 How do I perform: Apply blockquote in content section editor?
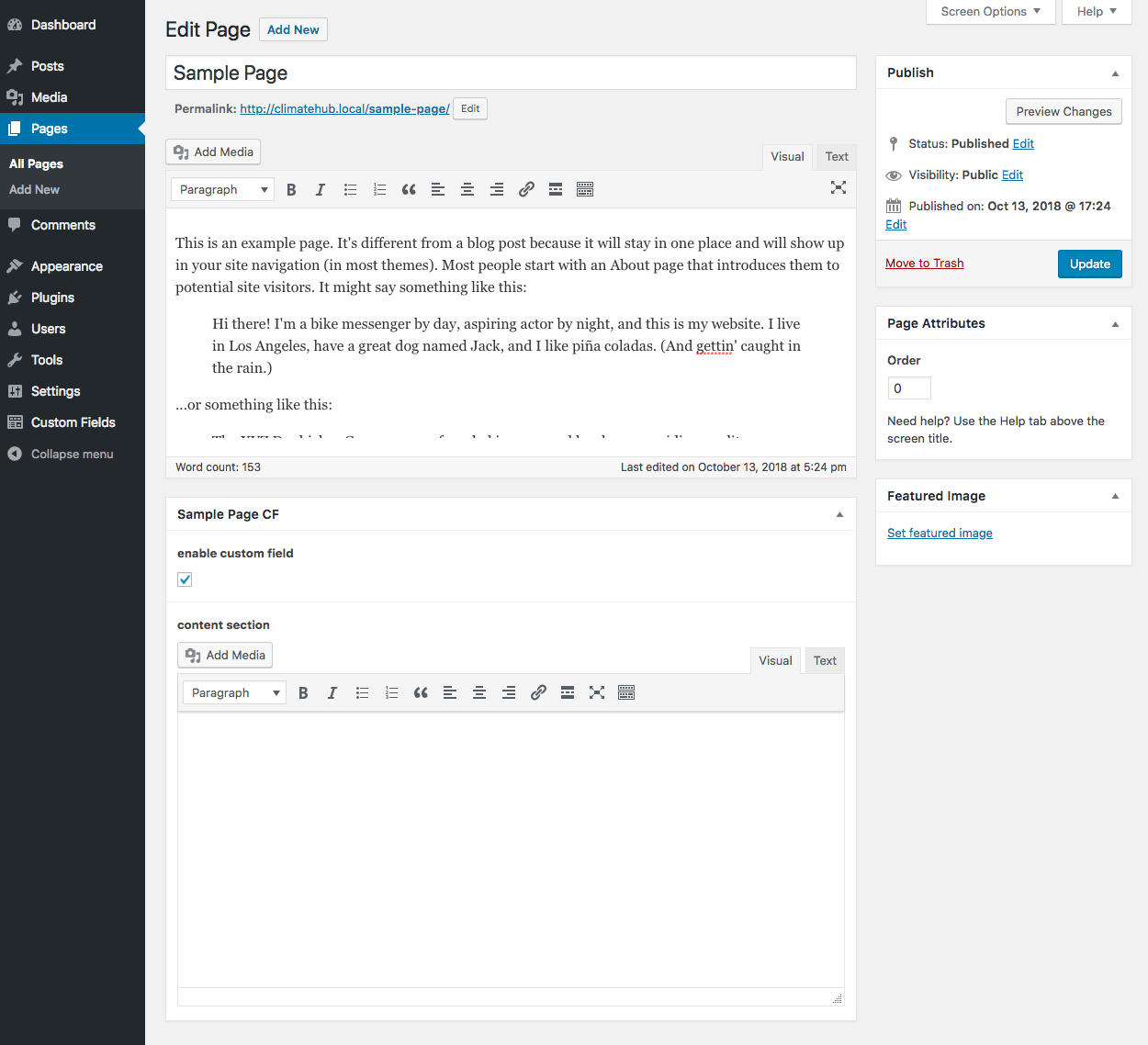421,692
